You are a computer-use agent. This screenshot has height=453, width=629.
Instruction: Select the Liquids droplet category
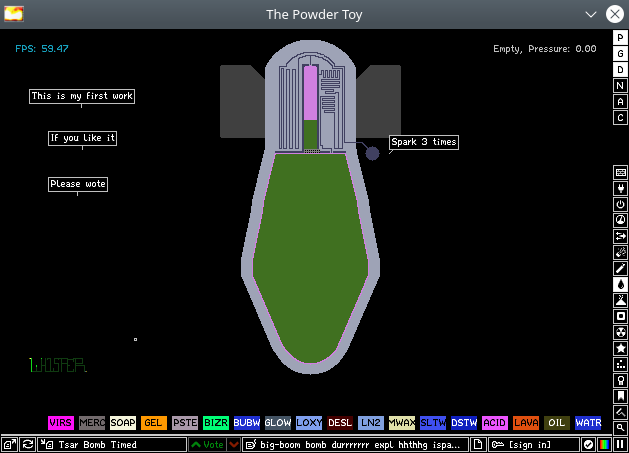(x=620, y=284)
